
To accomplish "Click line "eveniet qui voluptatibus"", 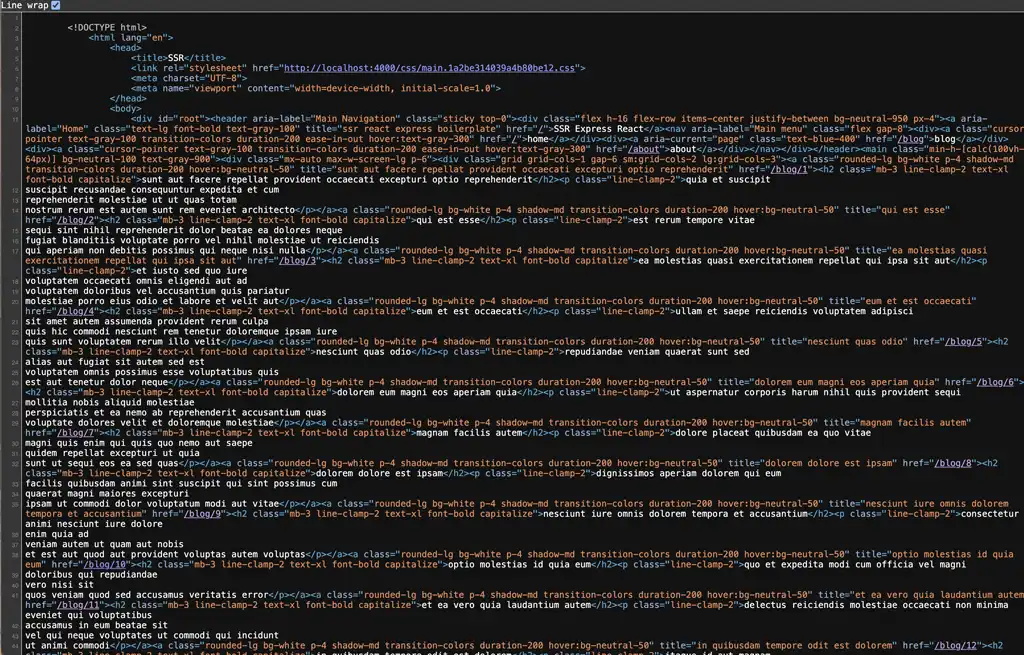I will coord(89,615).
